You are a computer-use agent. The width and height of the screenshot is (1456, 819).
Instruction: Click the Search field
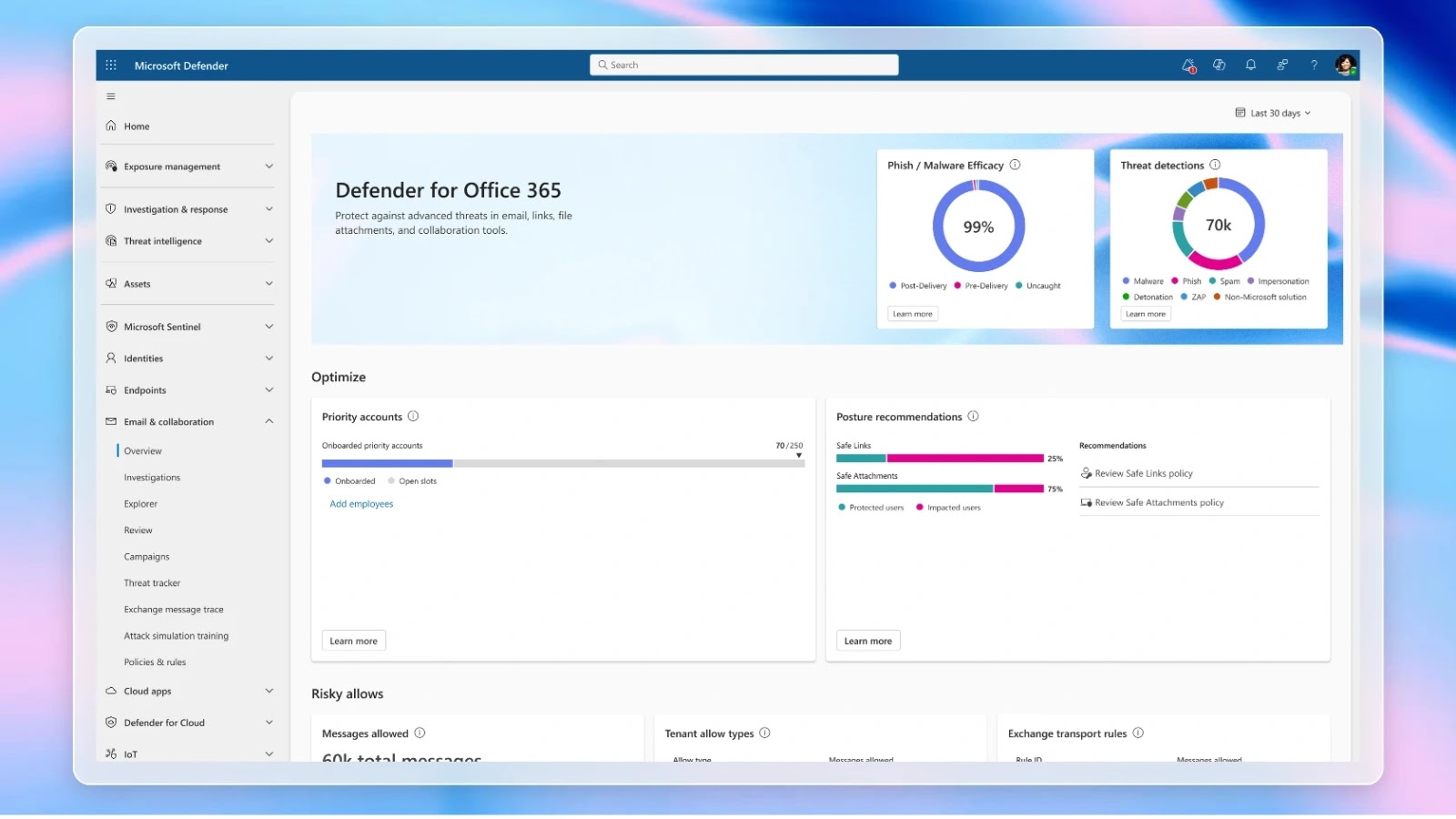(744, 66)
